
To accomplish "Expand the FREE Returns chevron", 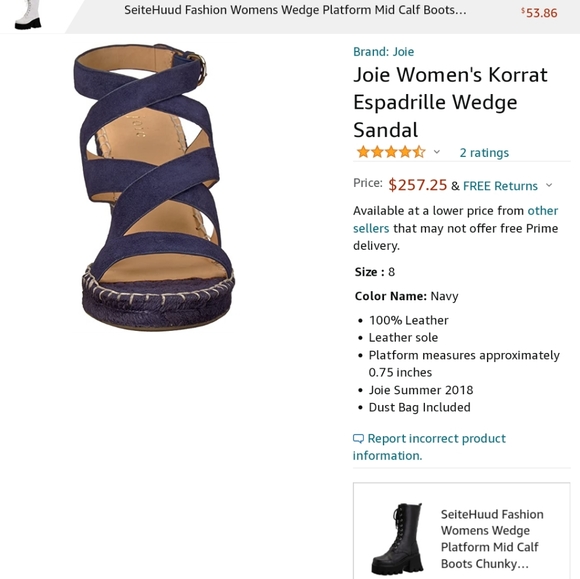I will coord(549,185).
